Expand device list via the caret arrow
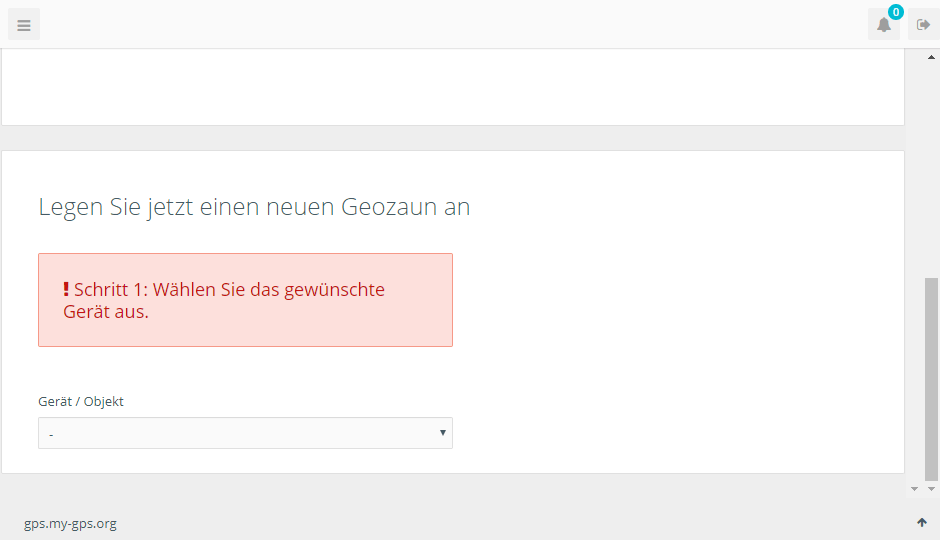Image resolution: width=940 pixels, height=540 pixels. point(442,433)
